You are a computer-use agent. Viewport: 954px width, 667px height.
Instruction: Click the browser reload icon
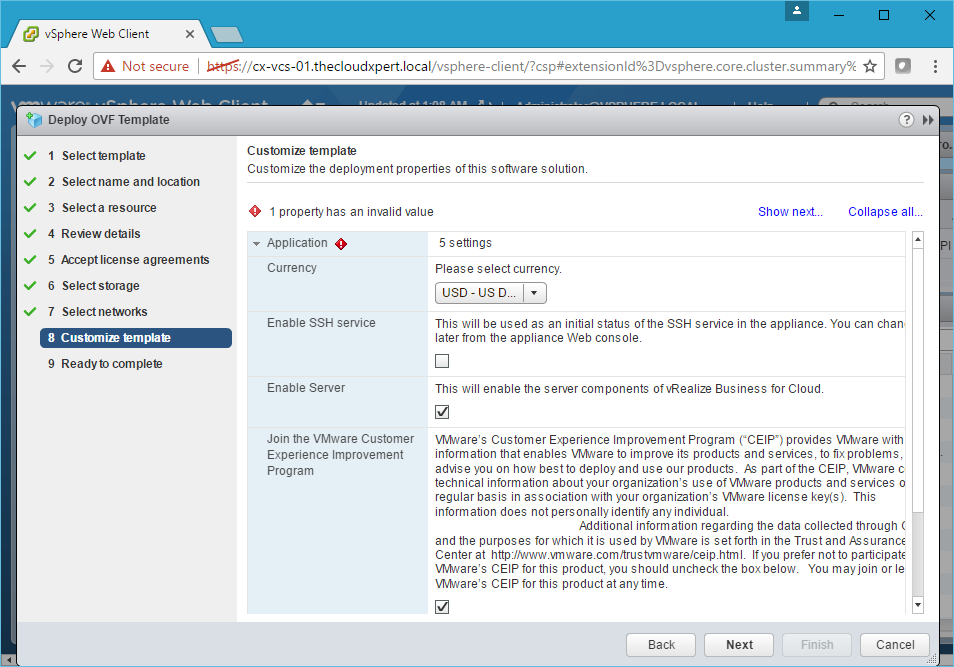click(x=75, y=66)
